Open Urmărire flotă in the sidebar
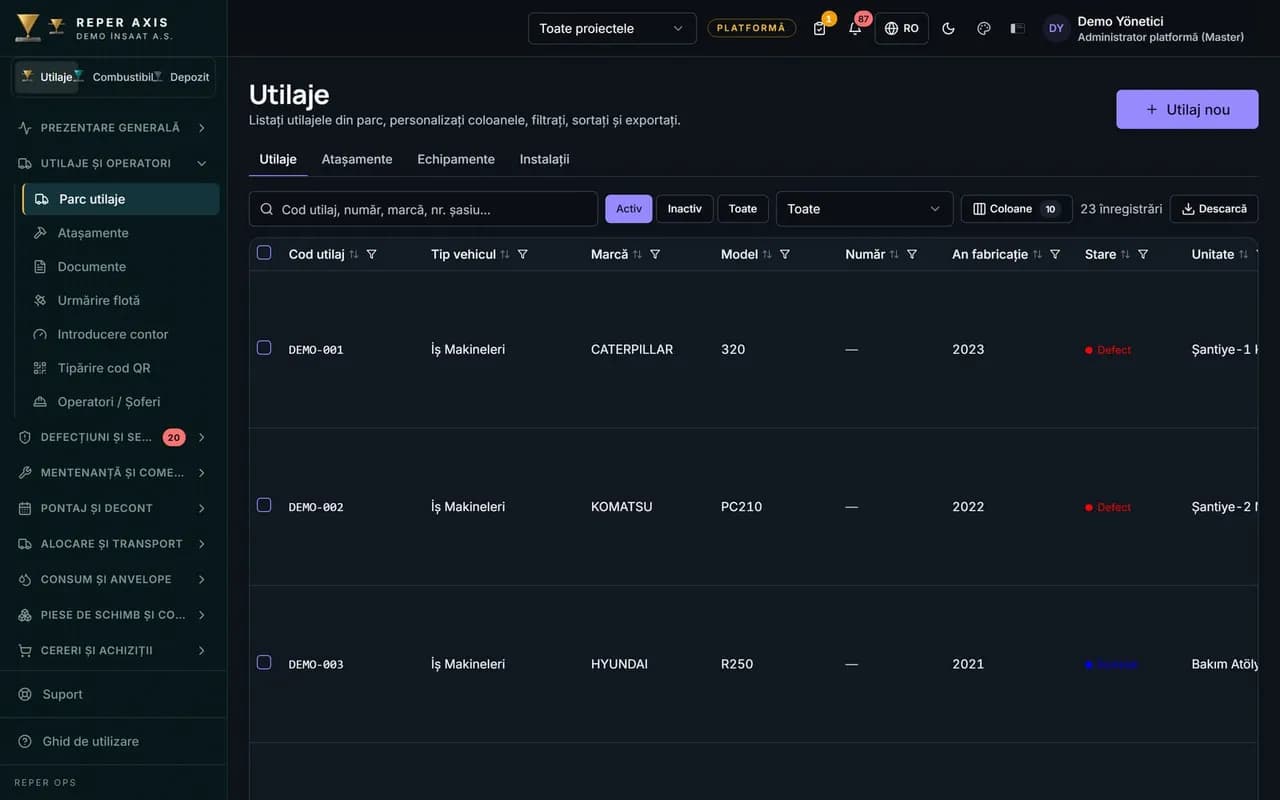 (120, 300)
